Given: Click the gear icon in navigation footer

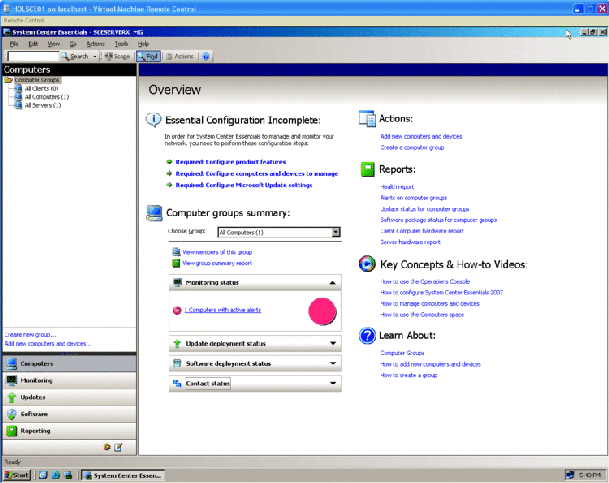Looking at the screenshot, I should click(107, 447).
